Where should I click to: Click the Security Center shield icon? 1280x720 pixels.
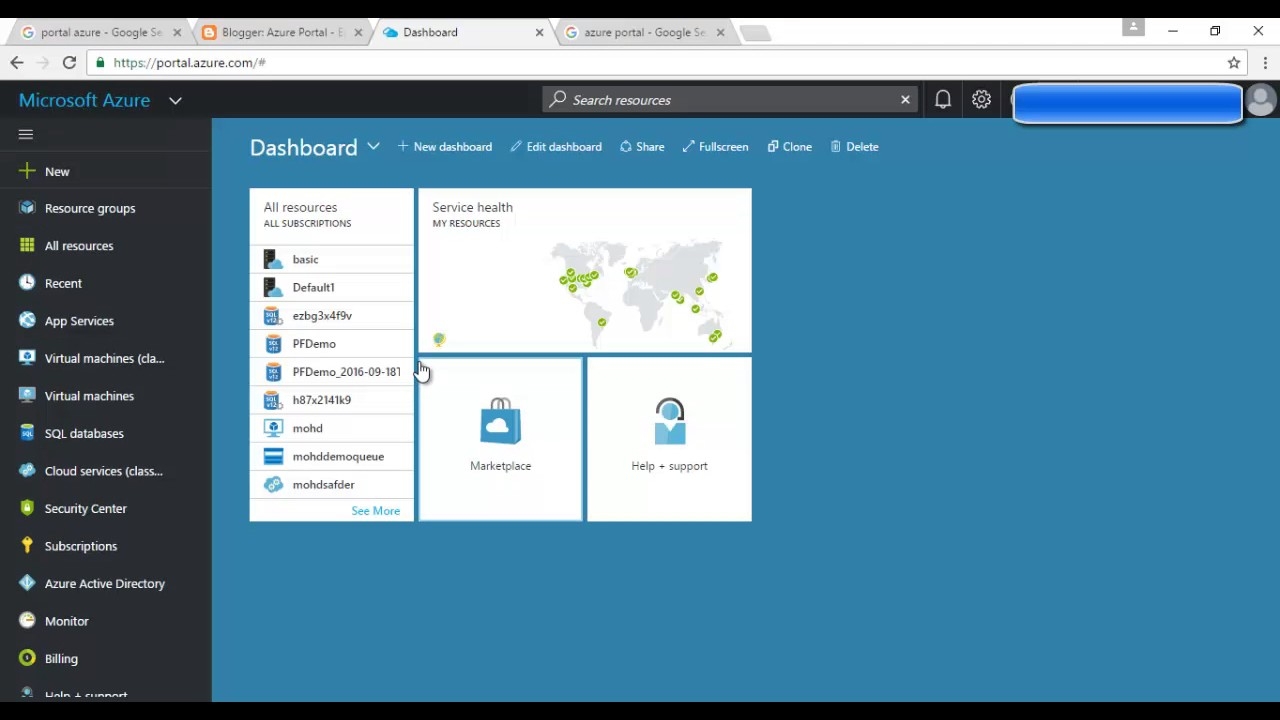click(27, 508)
